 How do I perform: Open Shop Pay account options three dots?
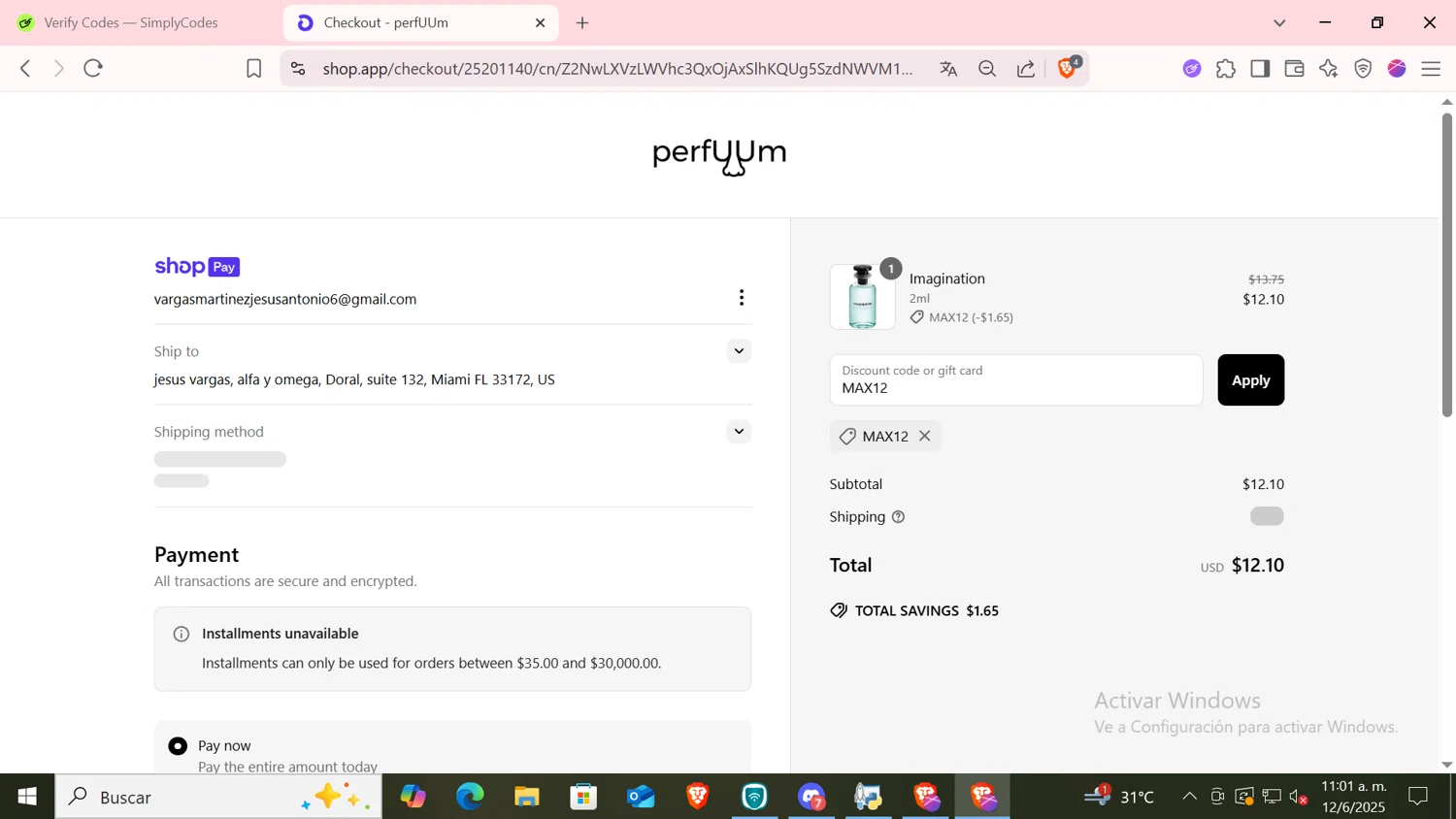tap(742, 298)
